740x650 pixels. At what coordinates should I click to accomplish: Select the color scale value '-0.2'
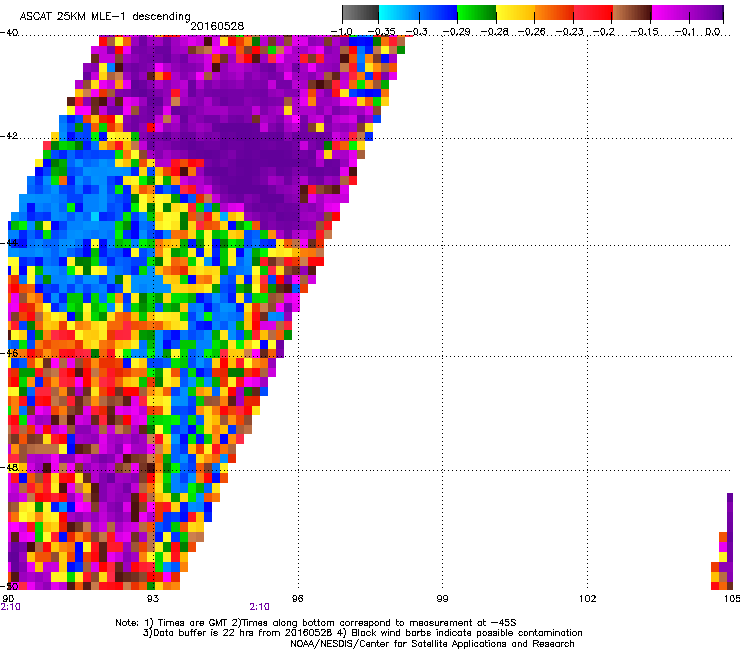click(604, 32)
